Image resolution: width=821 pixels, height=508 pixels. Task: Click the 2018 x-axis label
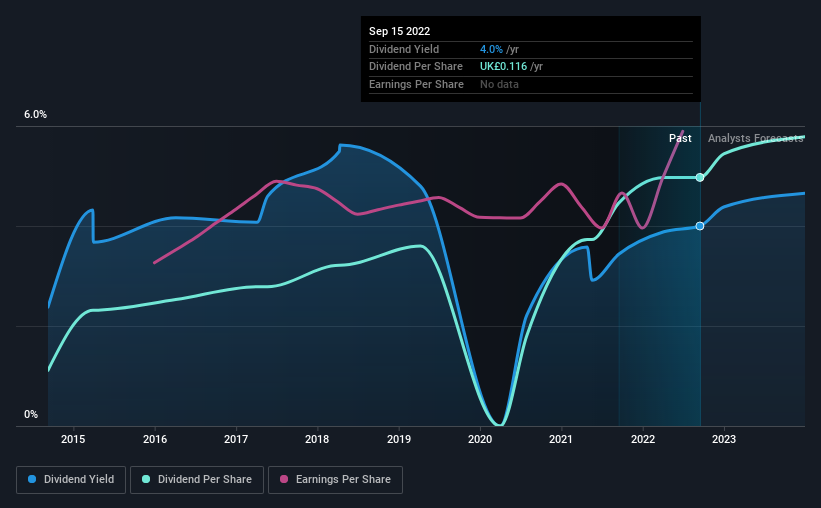tap(317, 439)
